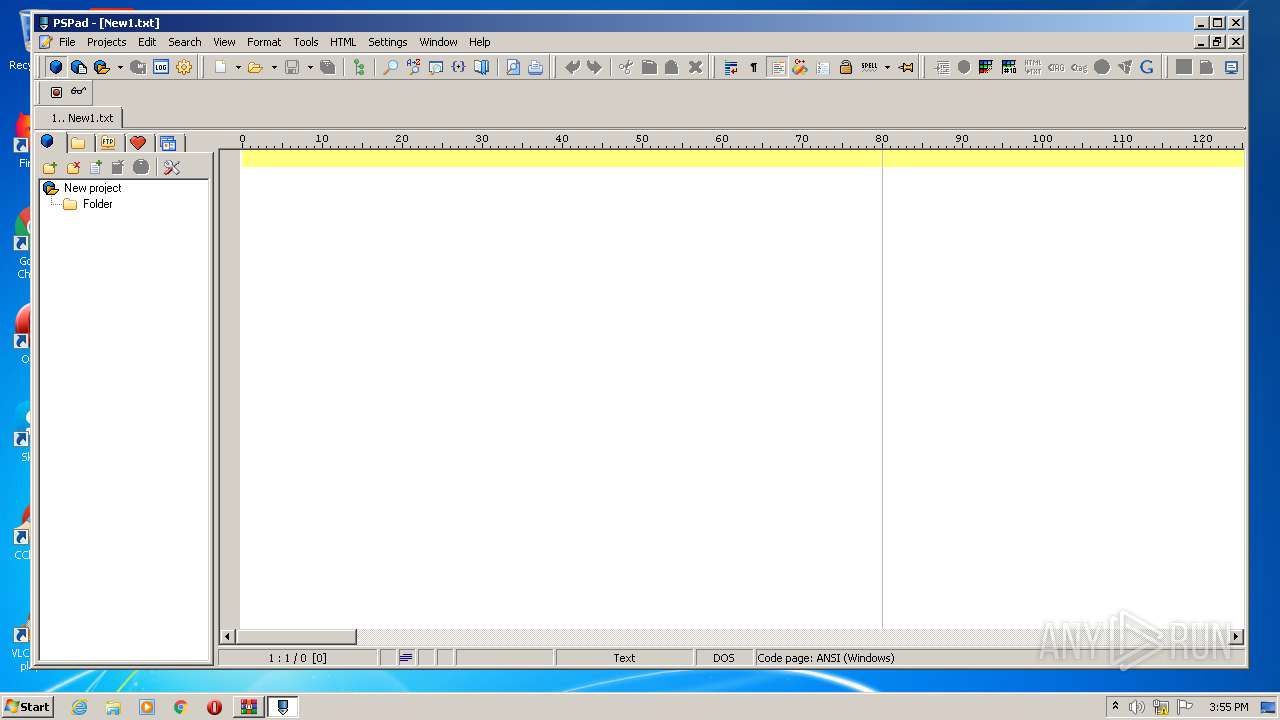Click the Google search G icon

1147,67
